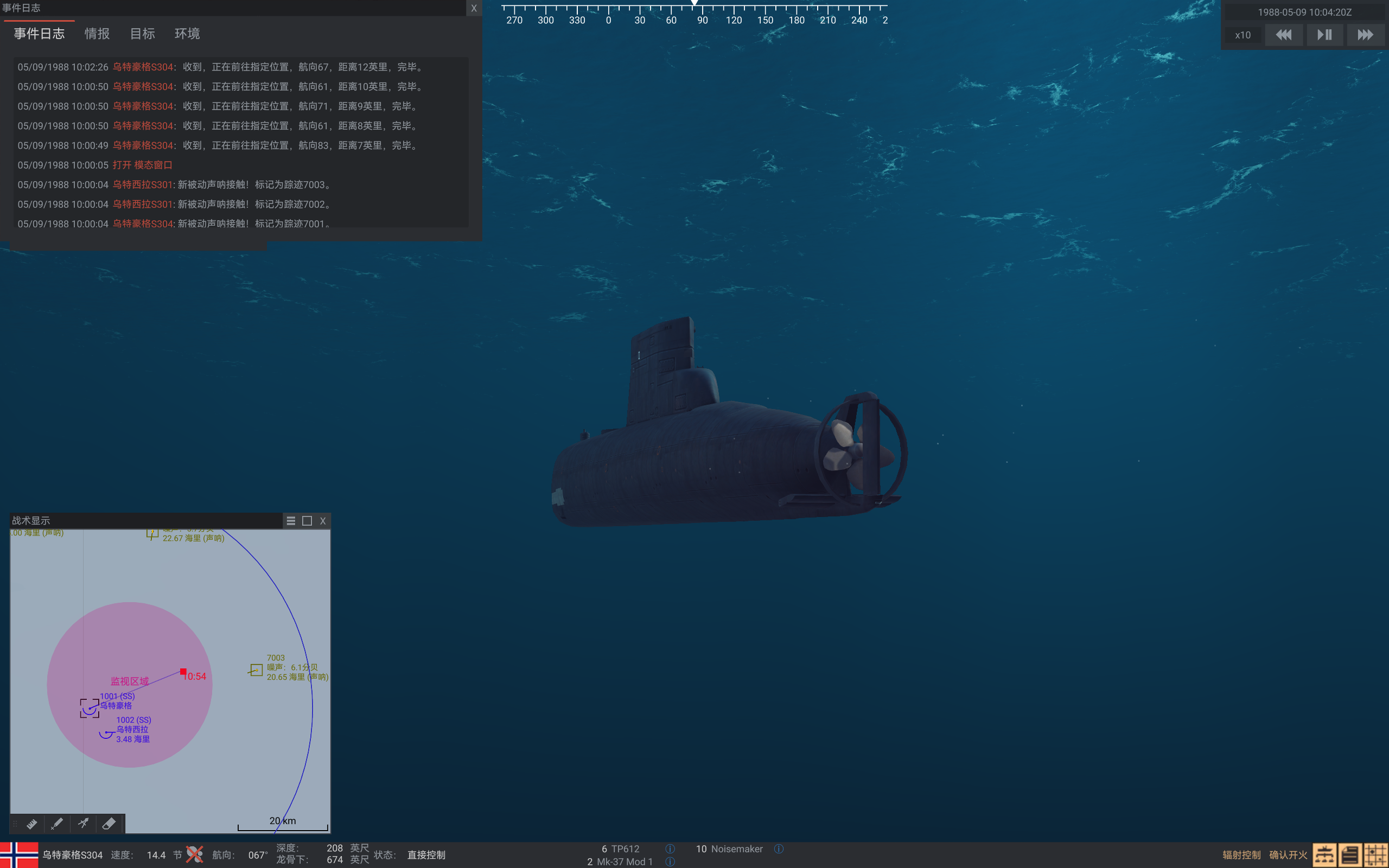This screenshot has width=1389, height=868.
Task: Select the ruler measurement tool on tactical display
Action: click(x=33, y=823)
